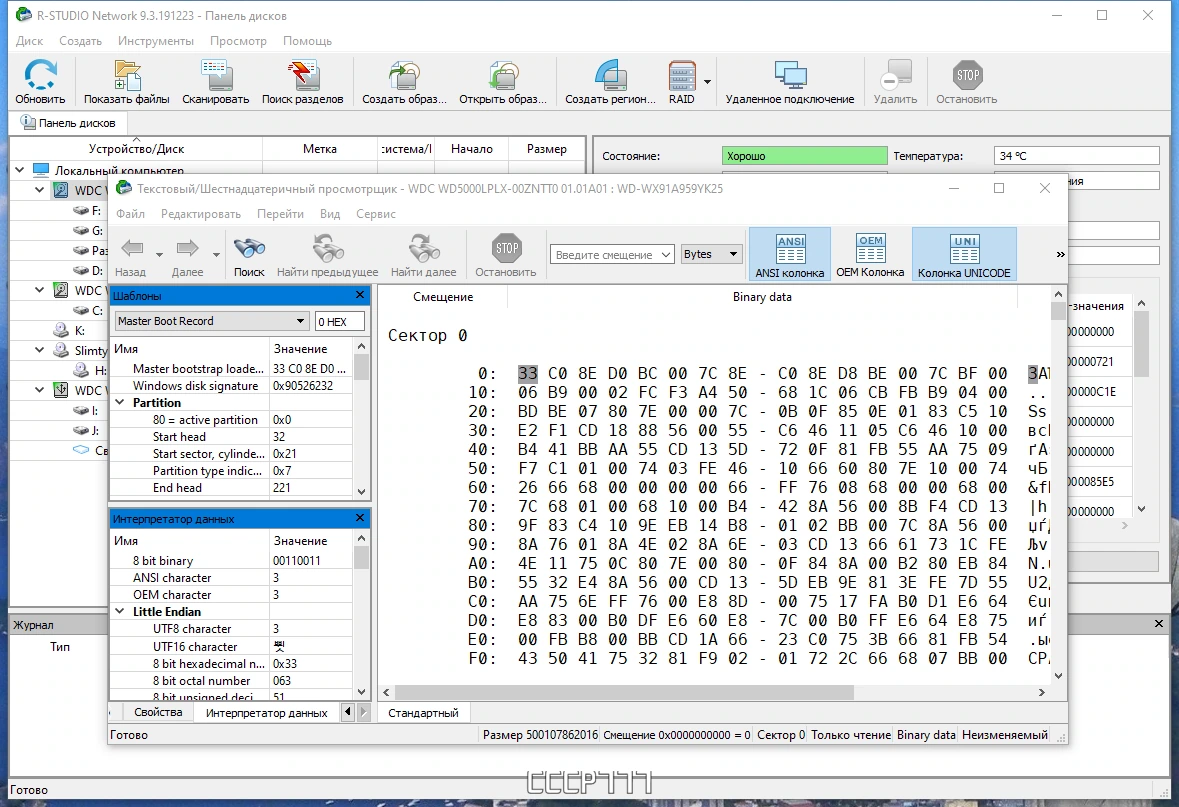The width and height of the screenshot is (1179, 807).
Task: Open Далее history dropdown arrow
Action: (216, 254)
